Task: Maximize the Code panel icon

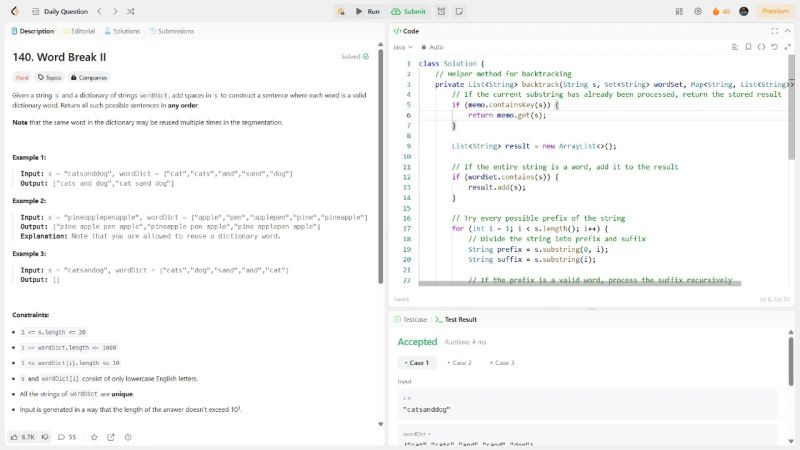Action: click(774, 31)
